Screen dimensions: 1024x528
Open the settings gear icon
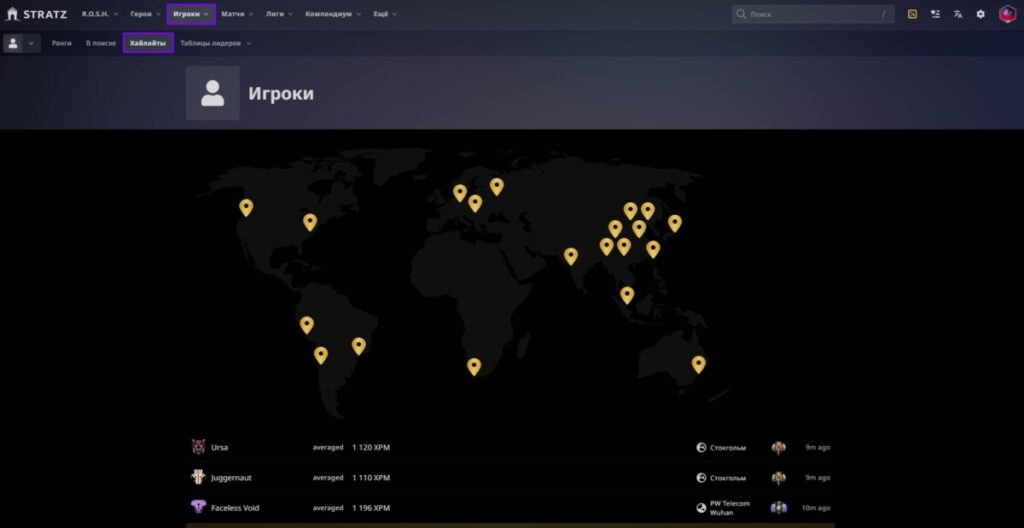click(980, 14)
